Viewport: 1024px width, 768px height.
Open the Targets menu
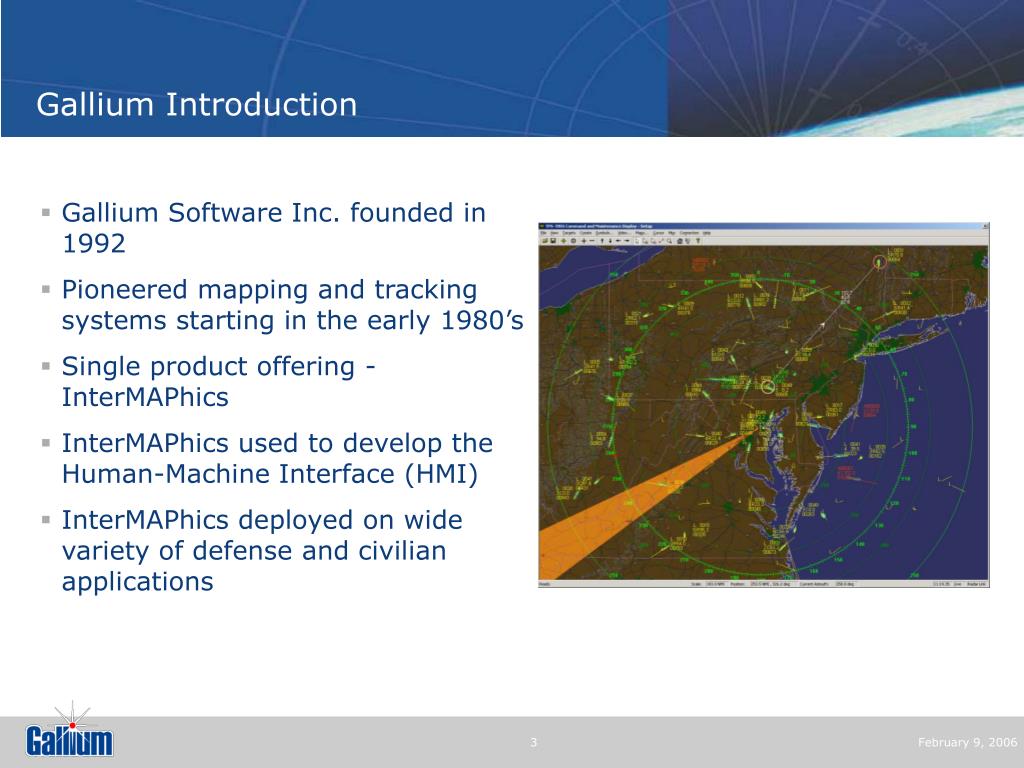pos(569,233)
